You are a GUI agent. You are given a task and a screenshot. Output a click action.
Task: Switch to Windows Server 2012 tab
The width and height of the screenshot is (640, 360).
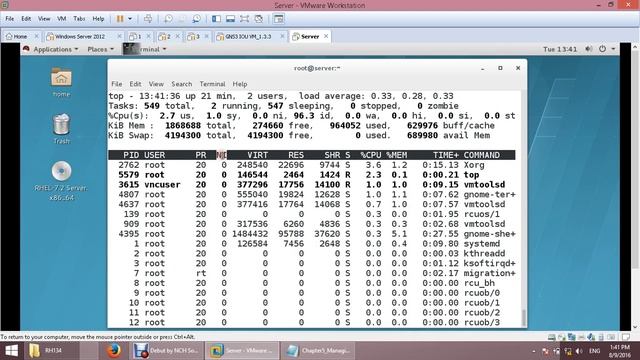click(x=80, y=36)
